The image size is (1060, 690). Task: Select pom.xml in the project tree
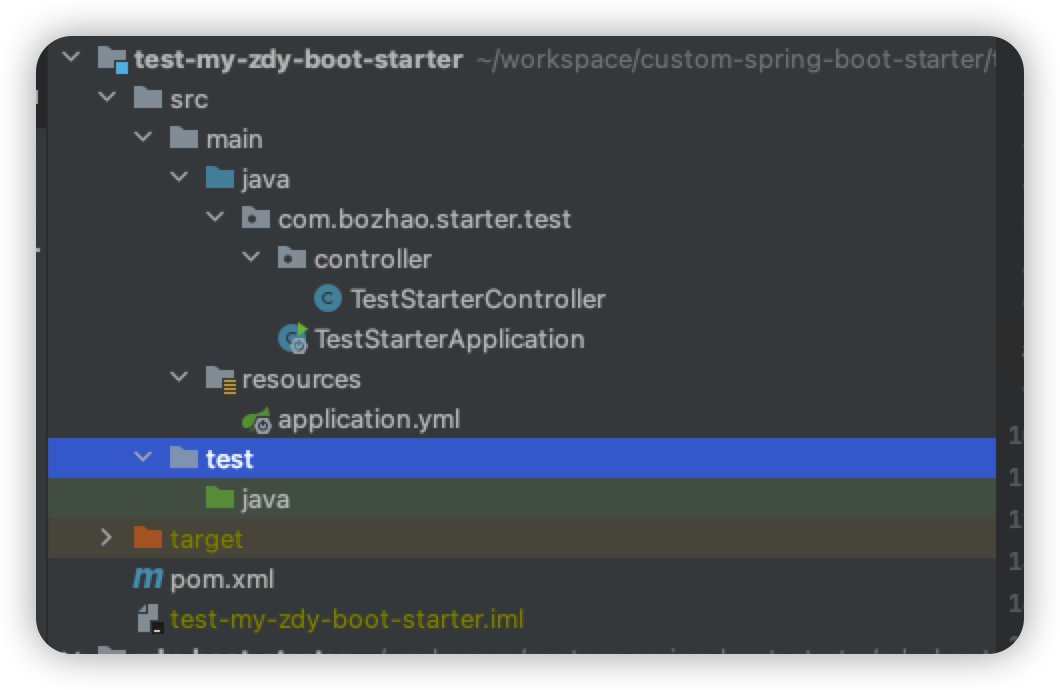[x=222, y=579]
